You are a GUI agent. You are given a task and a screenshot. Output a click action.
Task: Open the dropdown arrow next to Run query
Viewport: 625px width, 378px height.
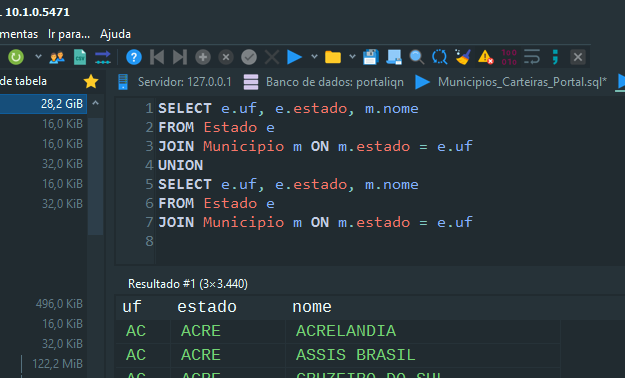point(314,57)
